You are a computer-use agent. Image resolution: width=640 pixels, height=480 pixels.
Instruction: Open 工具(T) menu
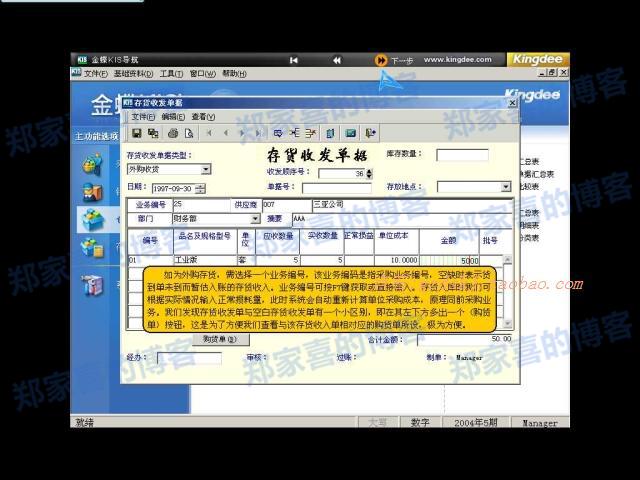(171, 74)
